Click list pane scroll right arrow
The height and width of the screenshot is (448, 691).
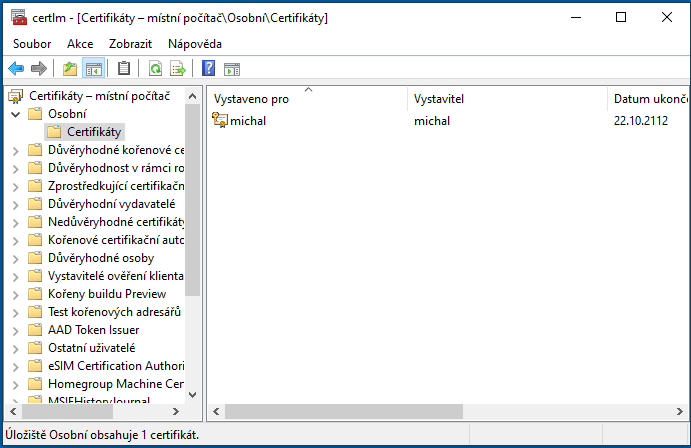[680, 411]
